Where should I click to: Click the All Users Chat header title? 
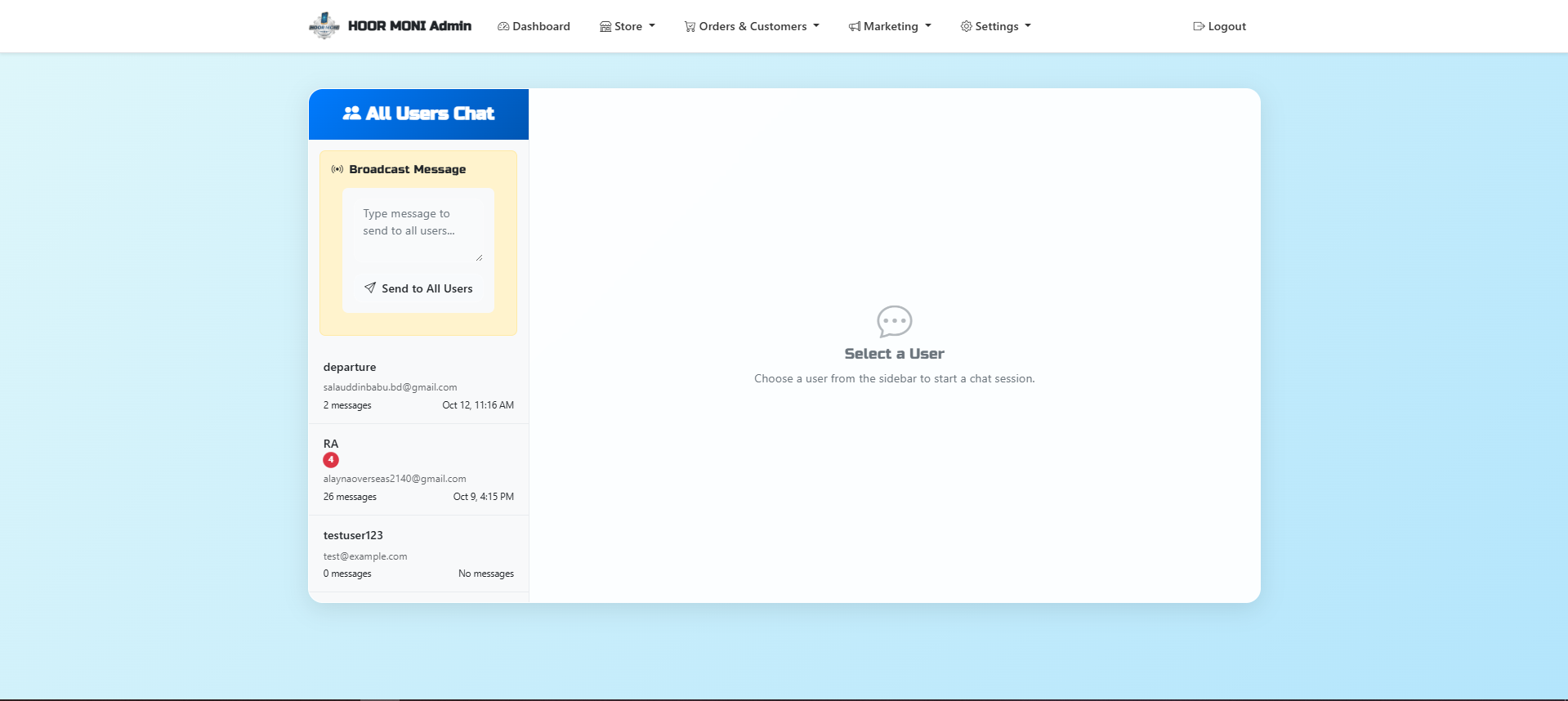point(430,114)
